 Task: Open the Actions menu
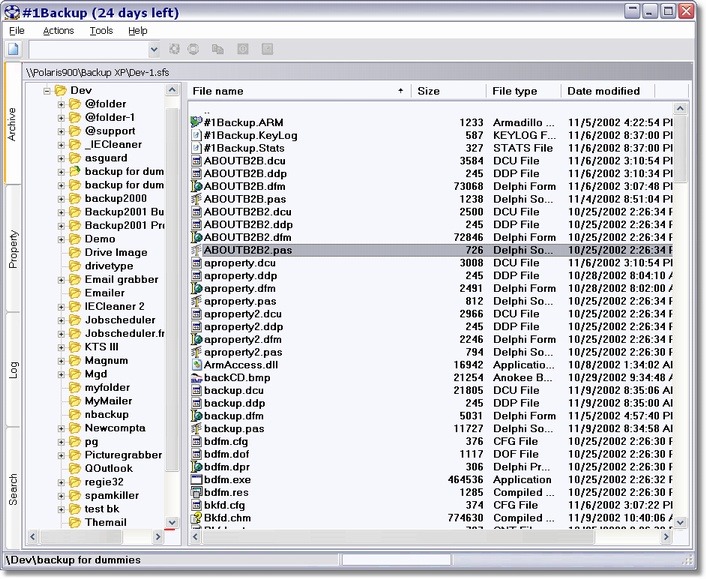(59, 31)
